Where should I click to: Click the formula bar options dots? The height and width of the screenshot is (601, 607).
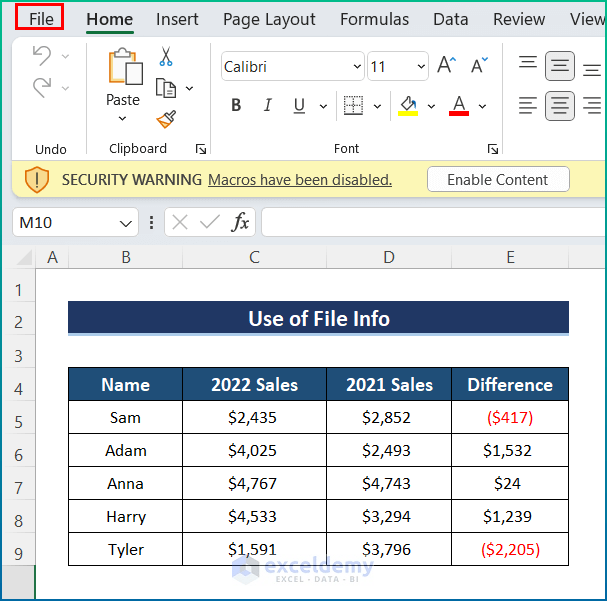(x=151, y=223)
